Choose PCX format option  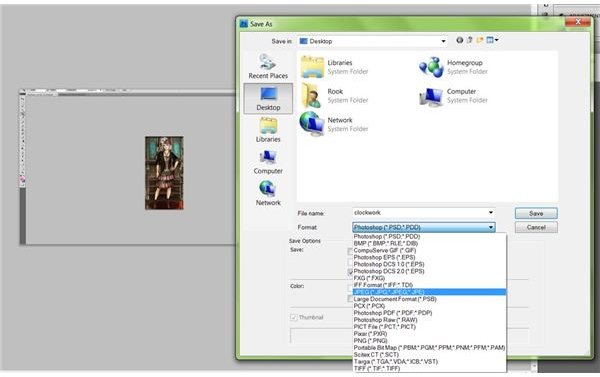pos(429,306)
